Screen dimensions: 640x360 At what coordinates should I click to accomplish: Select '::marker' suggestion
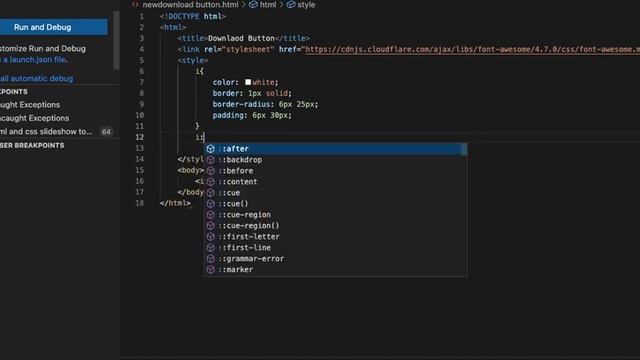pos(336,270)
